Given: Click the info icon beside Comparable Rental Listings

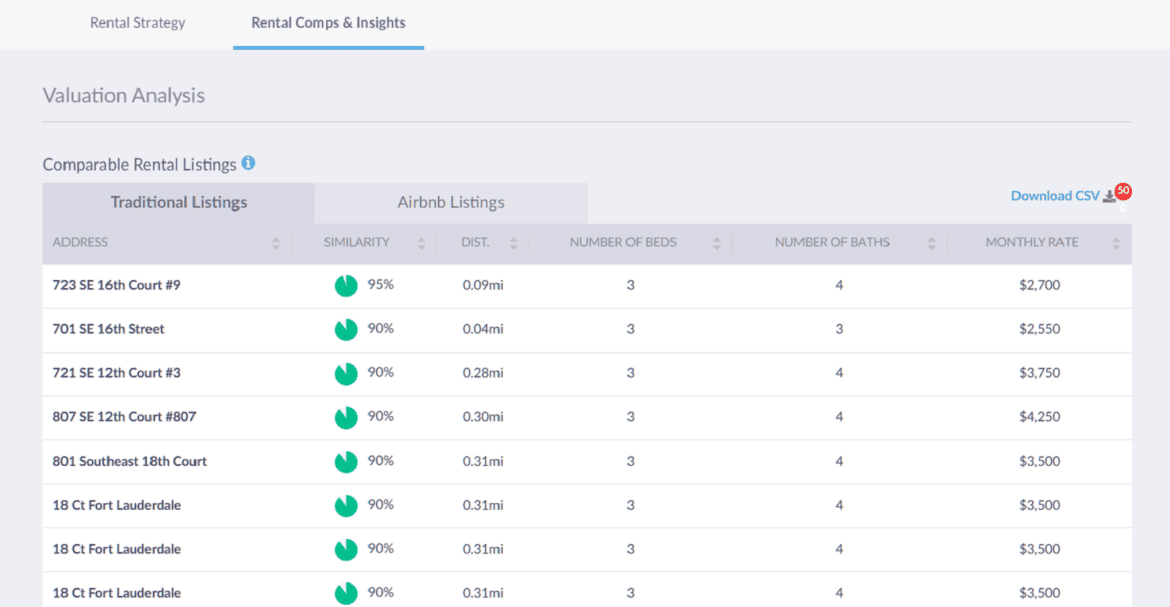Looking at the screenshot, I should [x=248, y=163].
